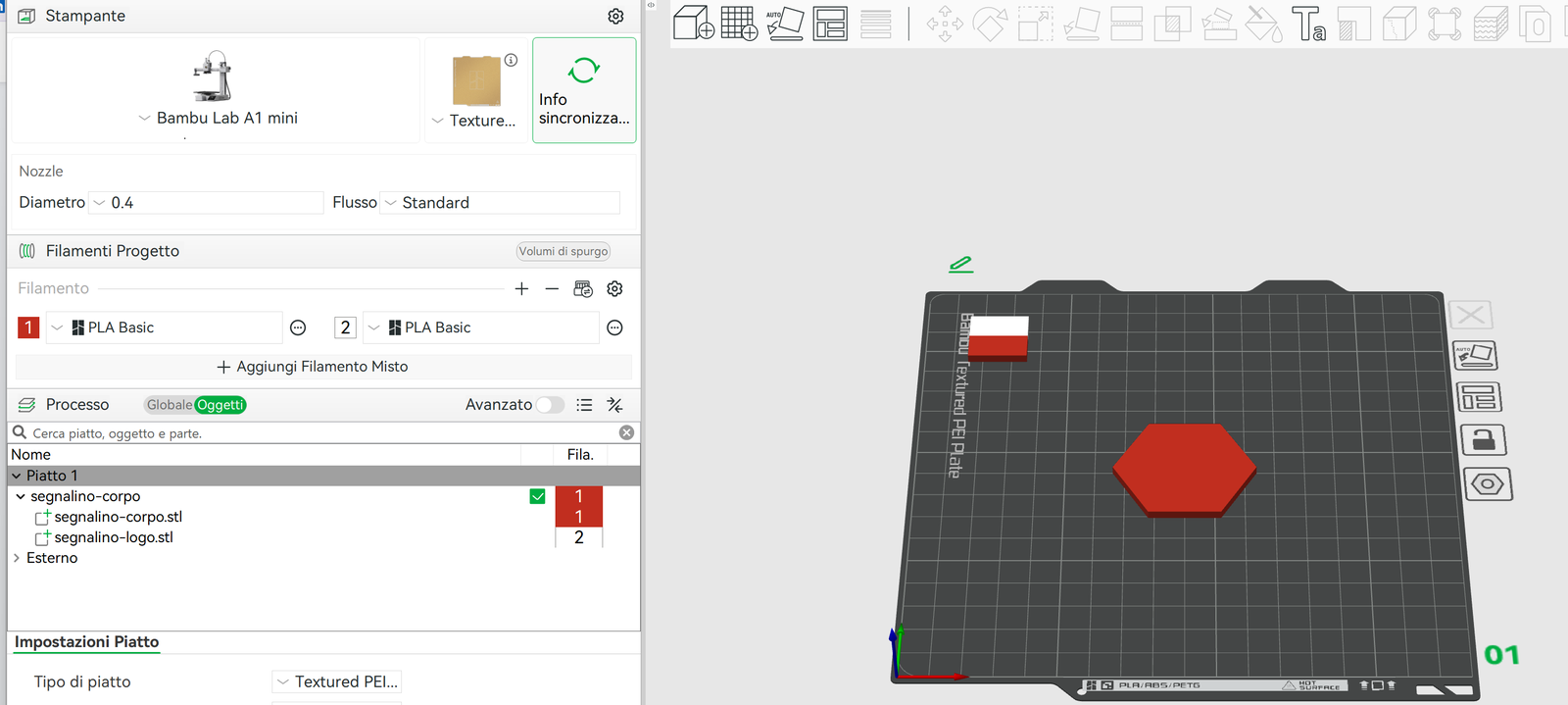Click the white filament 2 color swatch
Image resolution: width=1568 pixels, height=705 pixels.
345,327
